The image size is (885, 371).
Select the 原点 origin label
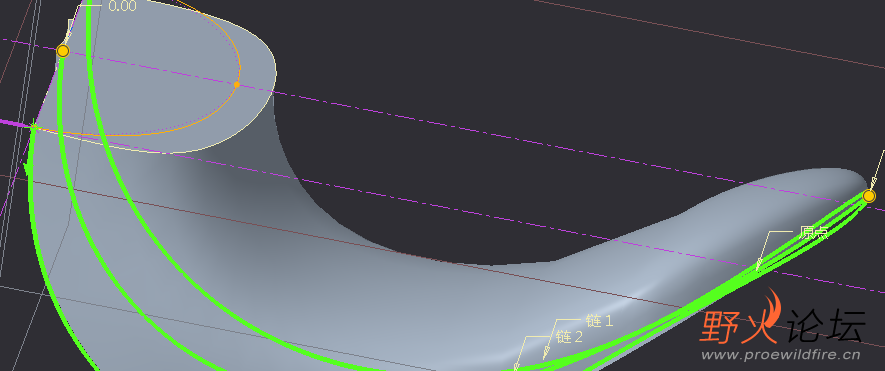click(x=813, y=233)
